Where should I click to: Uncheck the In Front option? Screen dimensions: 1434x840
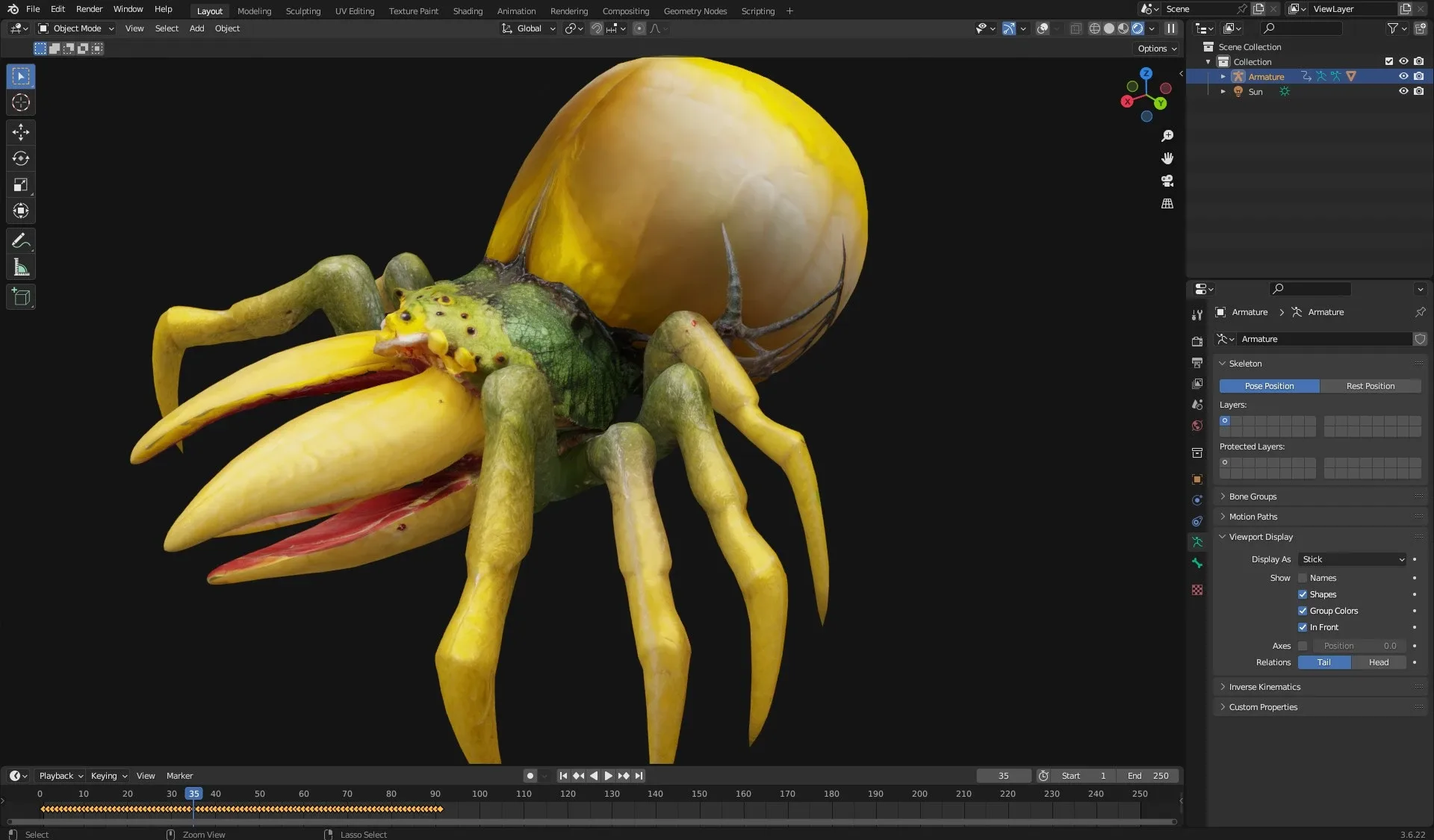1303,627
